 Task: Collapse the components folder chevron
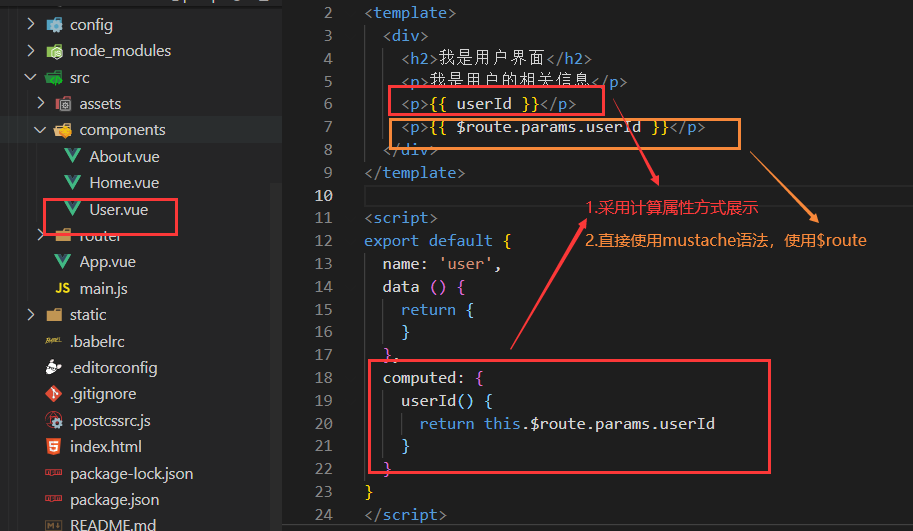tap(40, 130)
